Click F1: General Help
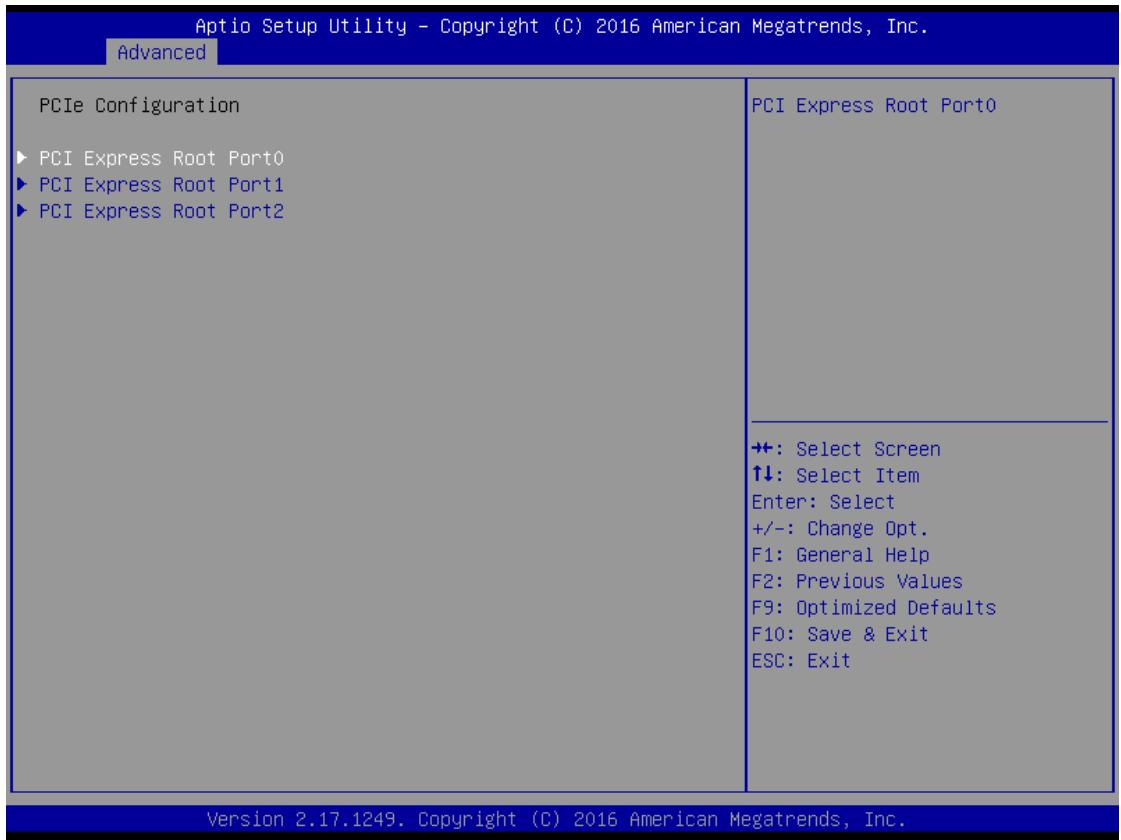The image size is (1121, 840). 840,555
